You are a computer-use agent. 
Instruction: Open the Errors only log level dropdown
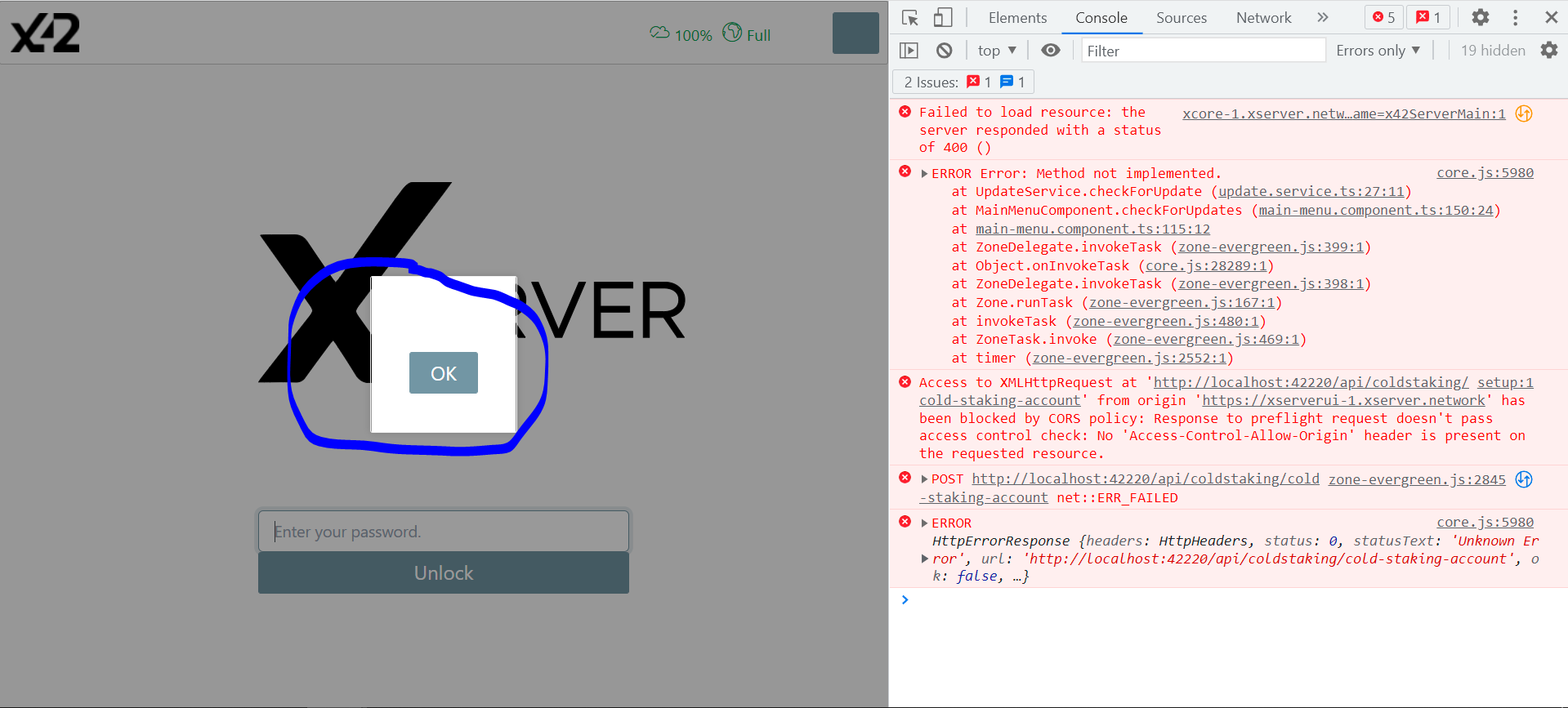point(1378,51)
